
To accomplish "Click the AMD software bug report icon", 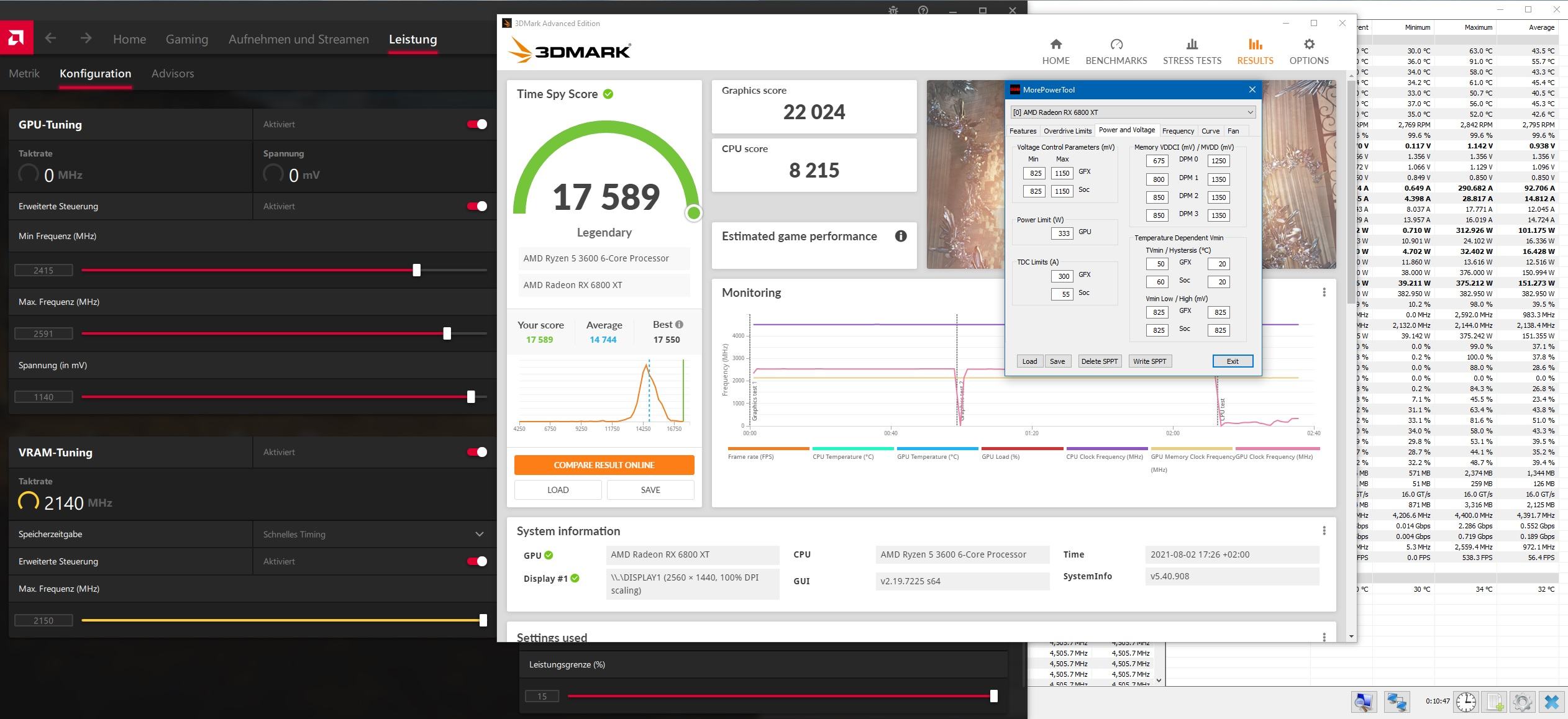I will pos(893,10).
